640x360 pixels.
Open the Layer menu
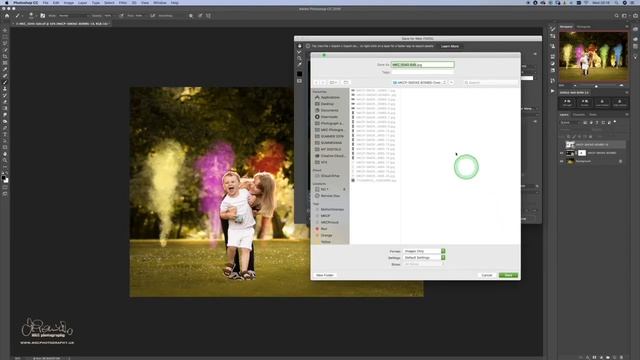82,3
